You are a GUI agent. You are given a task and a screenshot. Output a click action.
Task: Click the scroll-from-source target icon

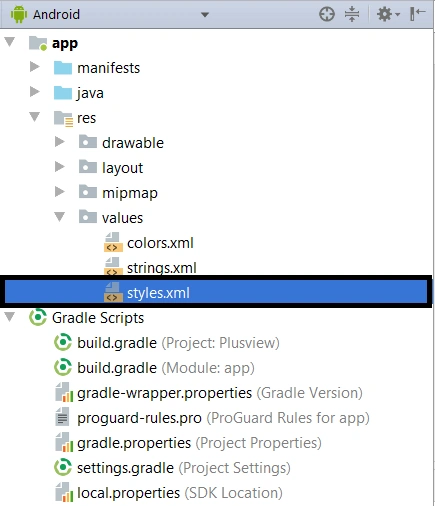pyautogui.click(x=326, y=14)
